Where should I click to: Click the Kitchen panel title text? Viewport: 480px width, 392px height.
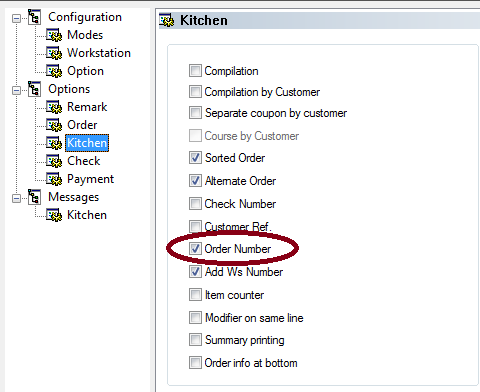click(204, 20)
